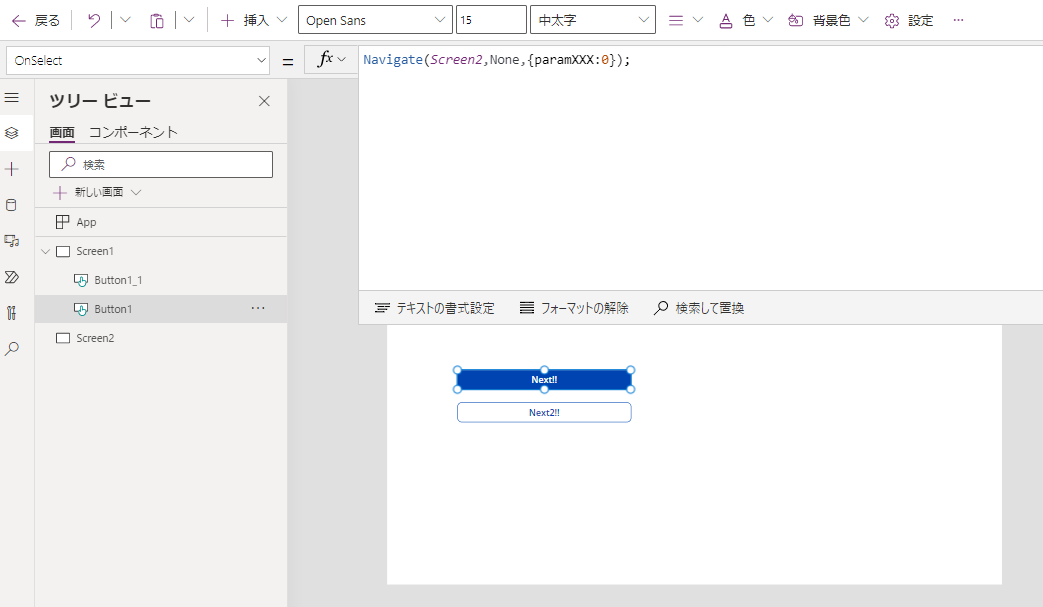Click the tree view 検索 search field
Viewport: 1043px width, 607px height.
(x=161, y=165)
